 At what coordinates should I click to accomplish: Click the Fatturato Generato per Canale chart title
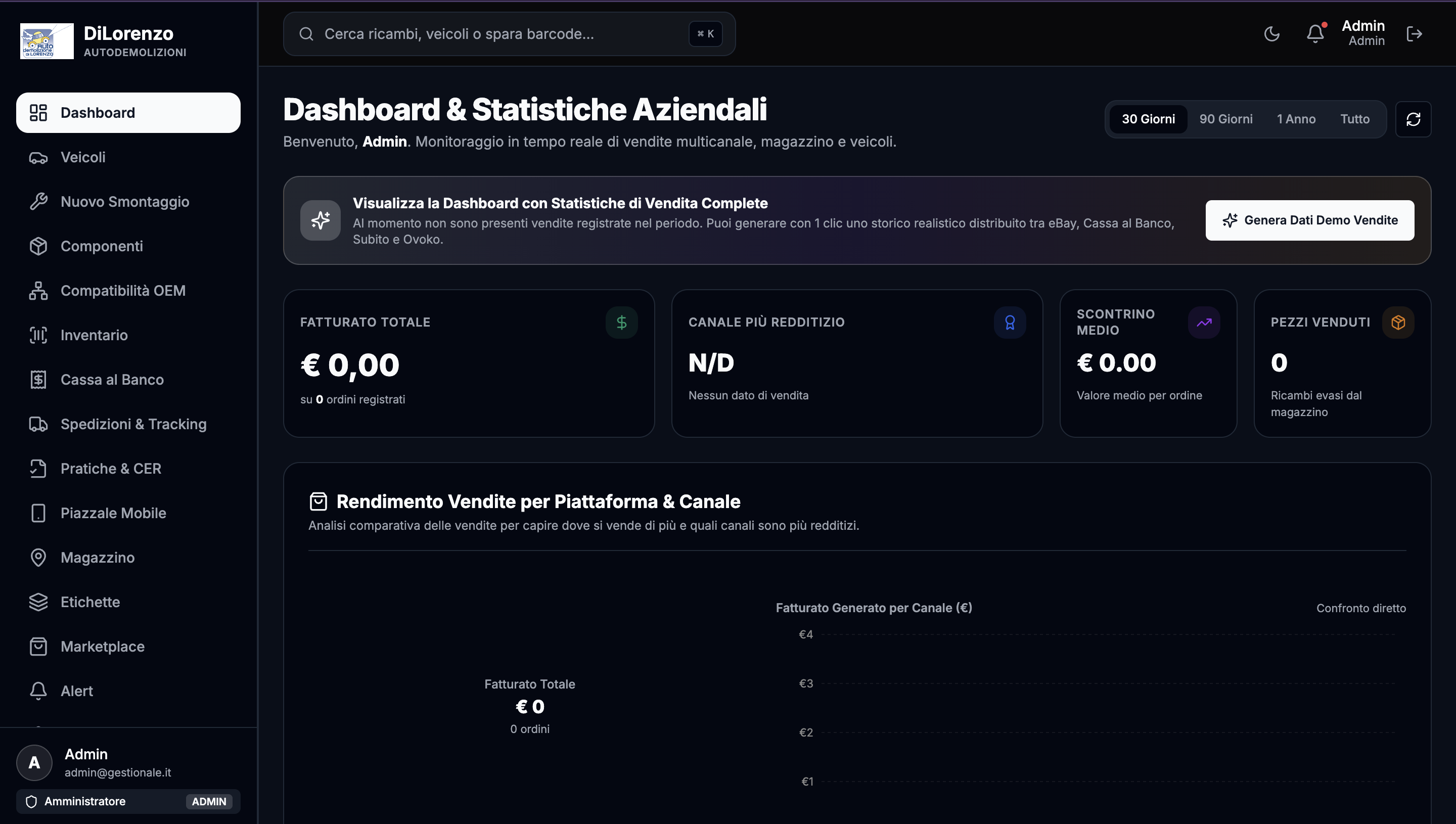click(x=874, y=608)
